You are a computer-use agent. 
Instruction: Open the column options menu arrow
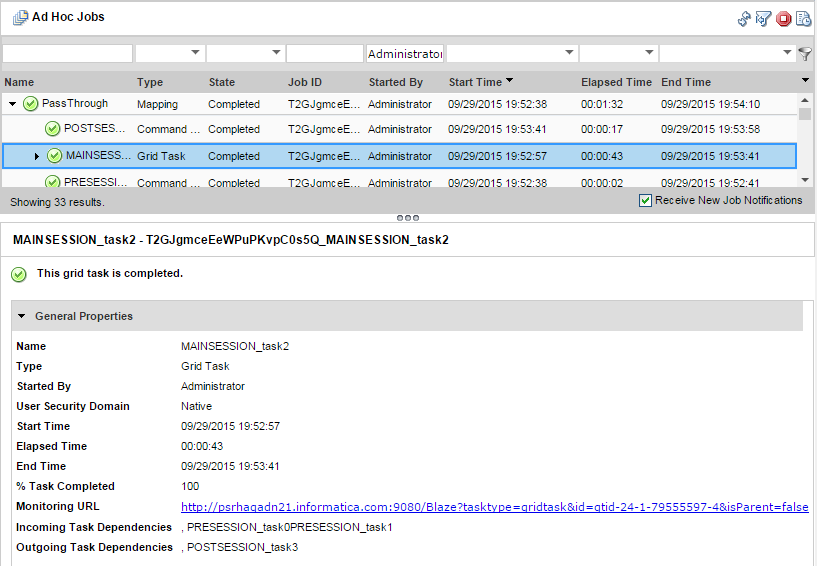pos(805,80)
